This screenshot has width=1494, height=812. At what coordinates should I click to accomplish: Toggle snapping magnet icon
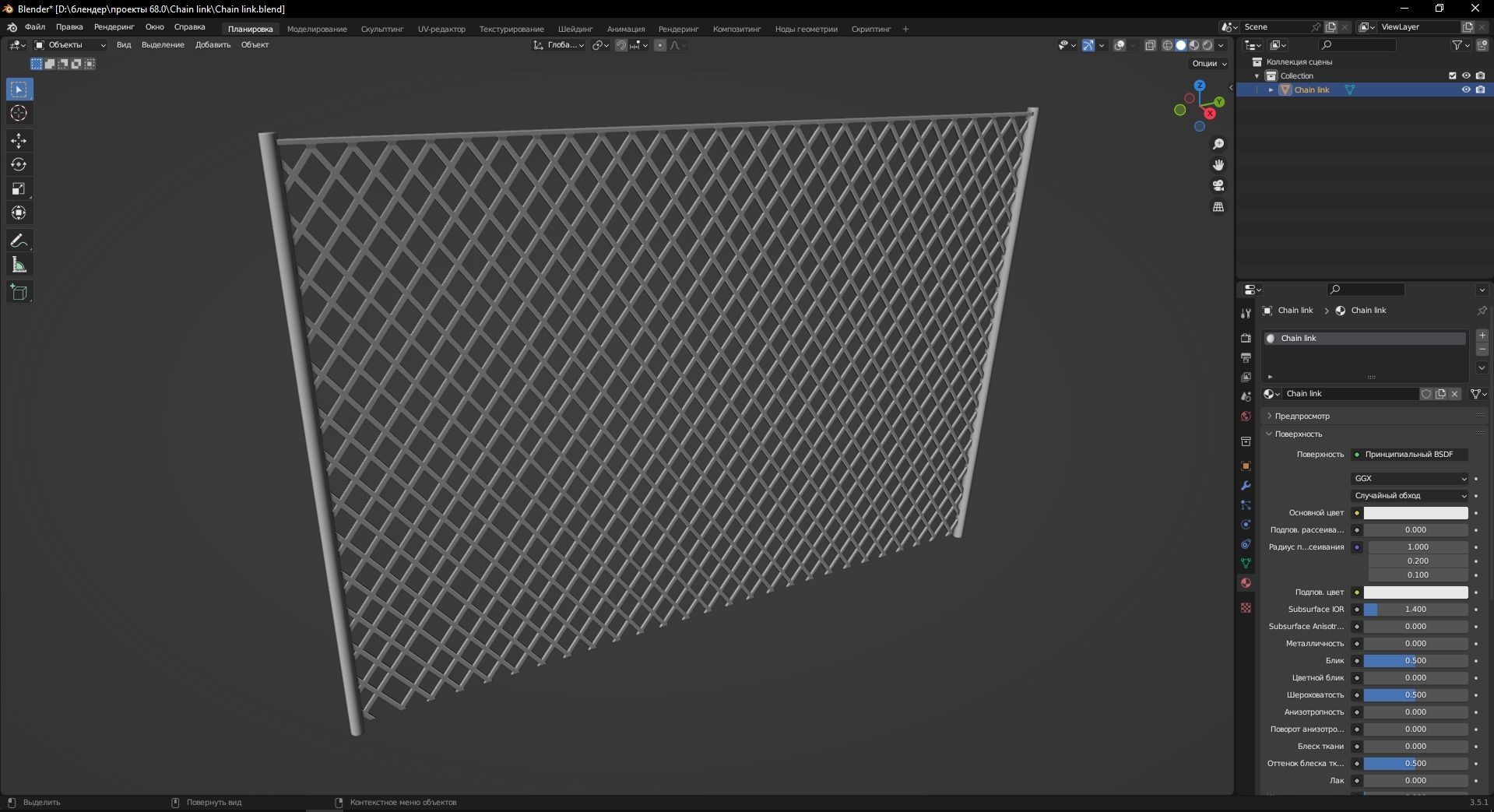point(620,45)
